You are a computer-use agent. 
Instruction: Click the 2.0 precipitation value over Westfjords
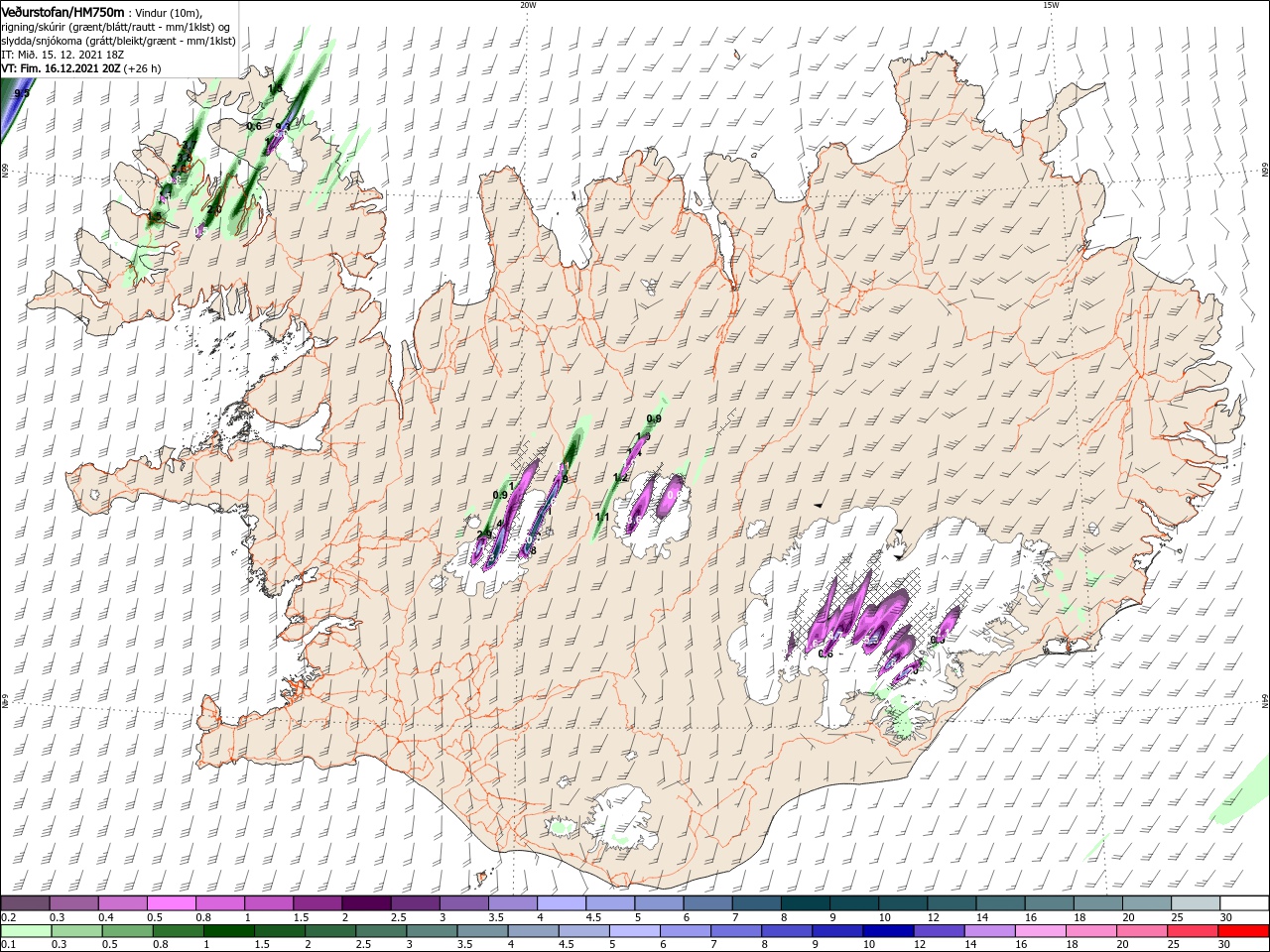point(213,210)
